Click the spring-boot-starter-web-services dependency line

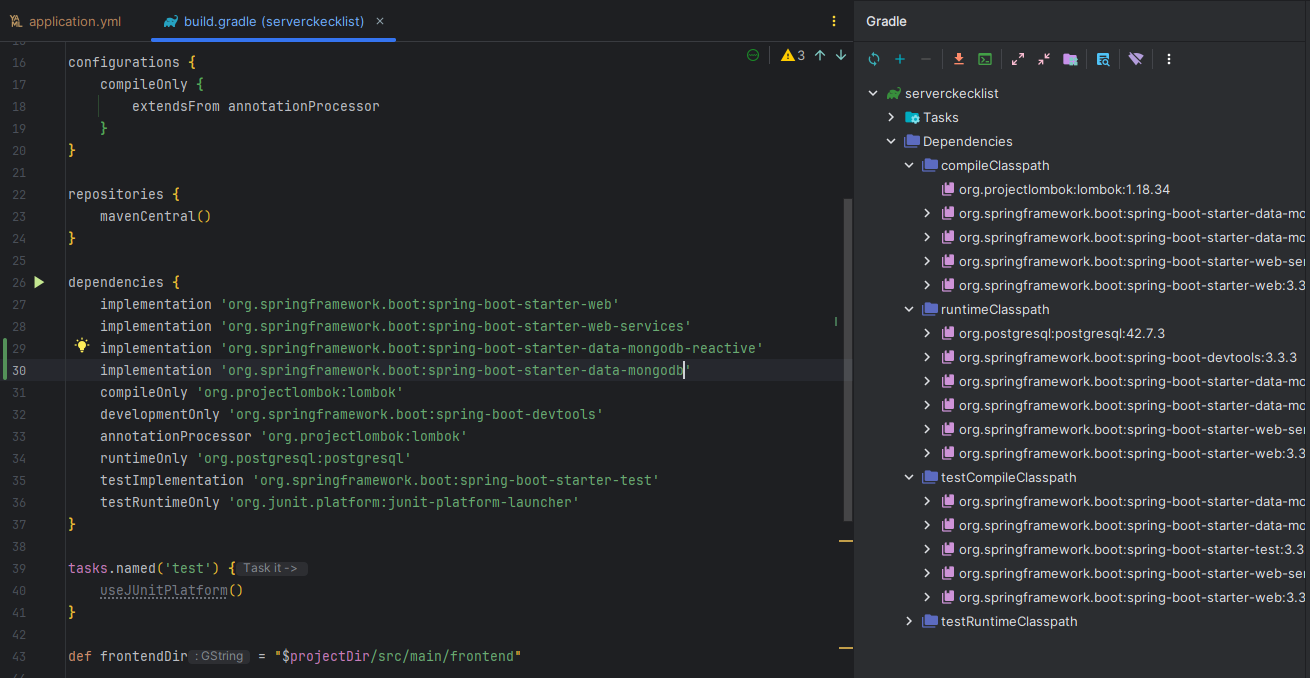(x=396, y=326)
